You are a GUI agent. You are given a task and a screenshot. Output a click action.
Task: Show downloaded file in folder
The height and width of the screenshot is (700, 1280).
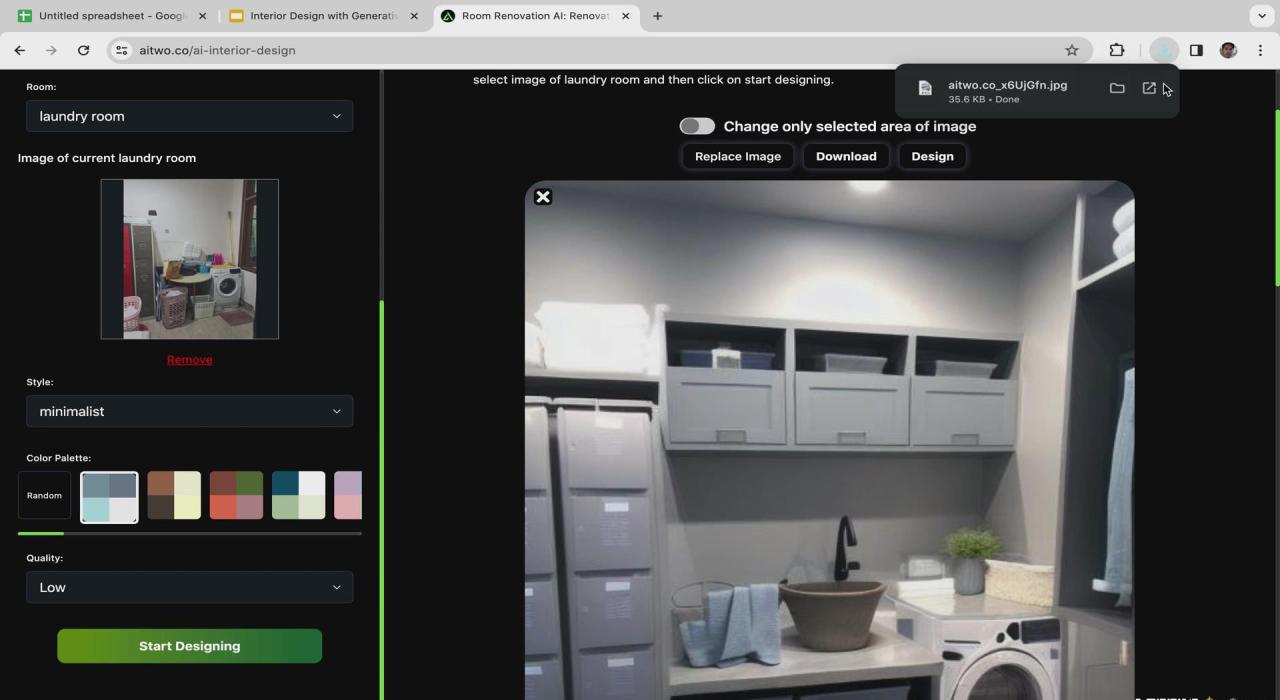point(1117,88)
